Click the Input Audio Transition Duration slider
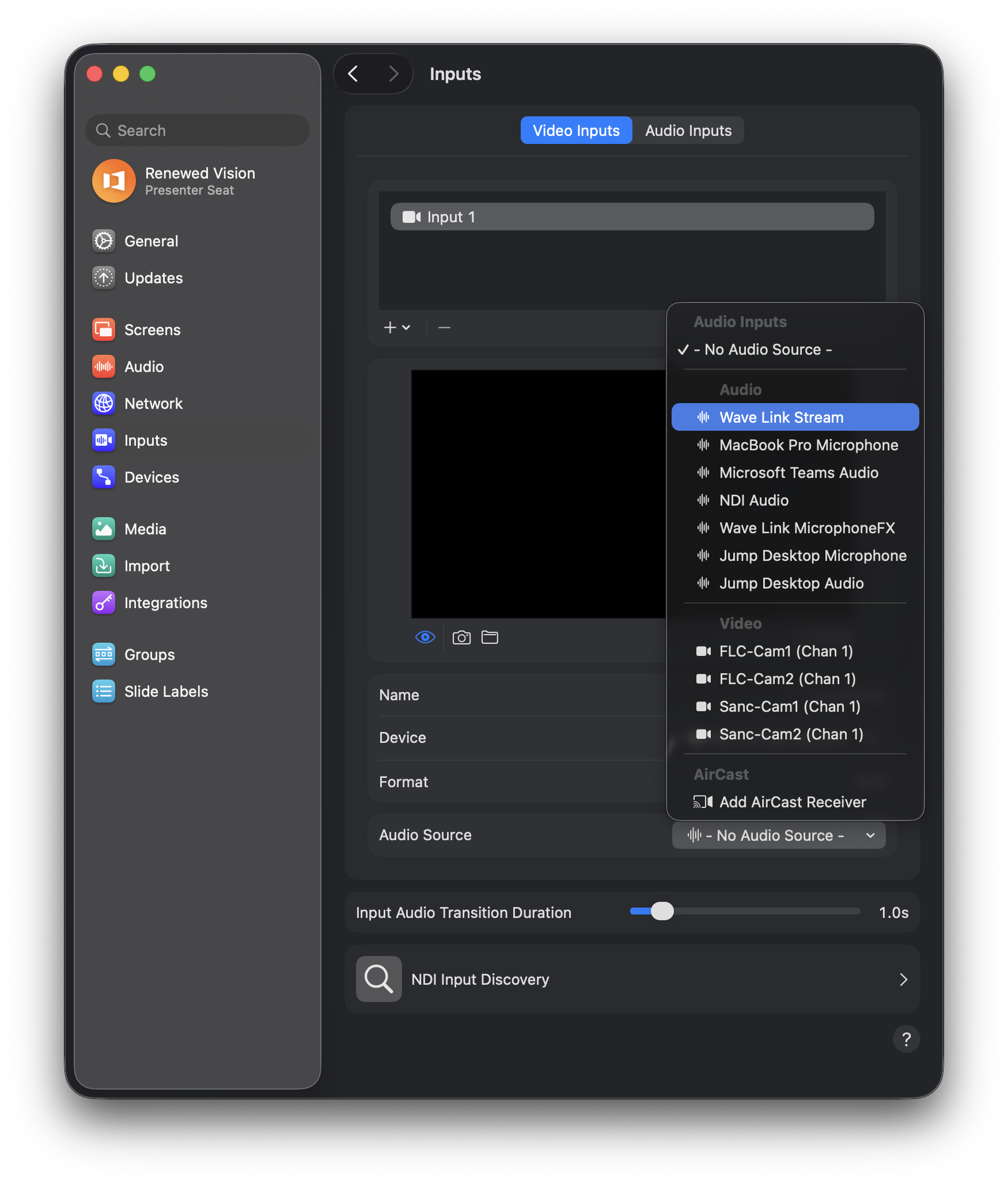The image size is (1008, 1184). point(745,911)
